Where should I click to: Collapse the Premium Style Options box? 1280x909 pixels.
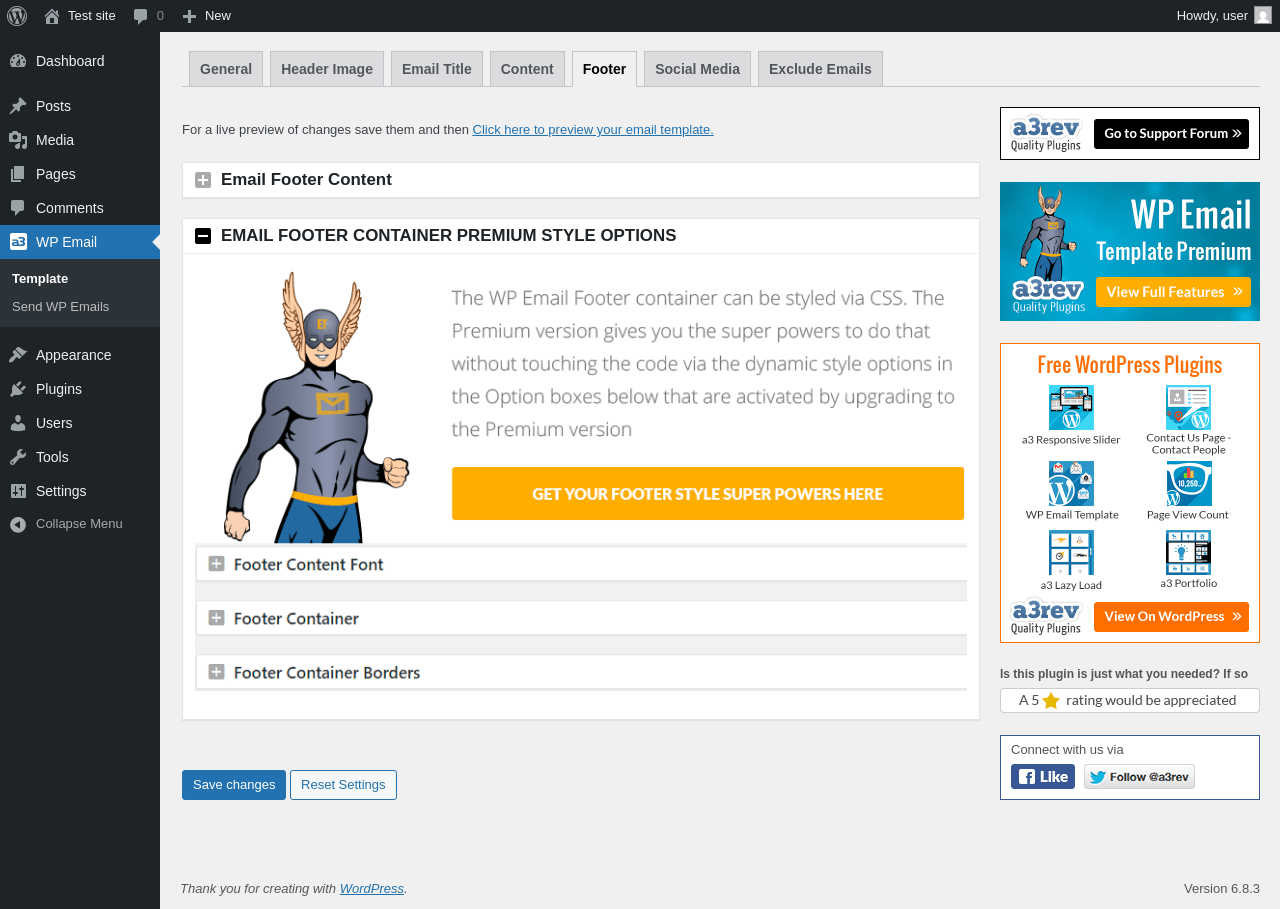[x=203, y=236]
